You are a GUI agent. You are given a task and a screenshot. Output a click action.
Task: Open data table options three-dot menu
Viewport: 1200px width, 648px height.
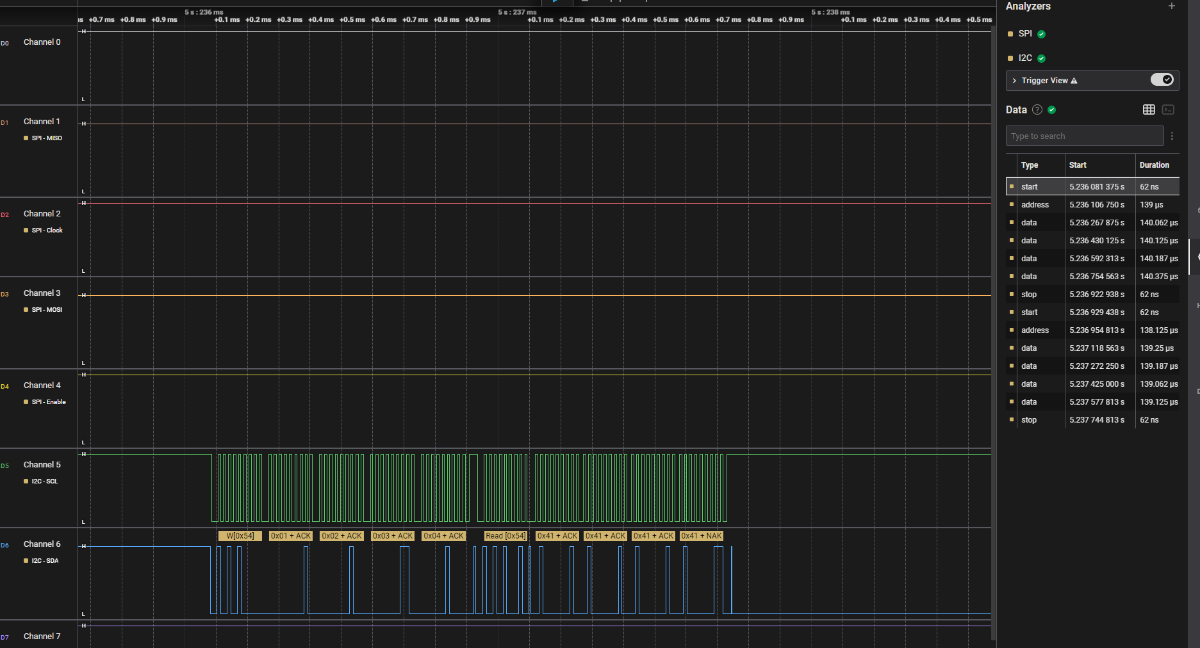click(x=1171, y=135)
